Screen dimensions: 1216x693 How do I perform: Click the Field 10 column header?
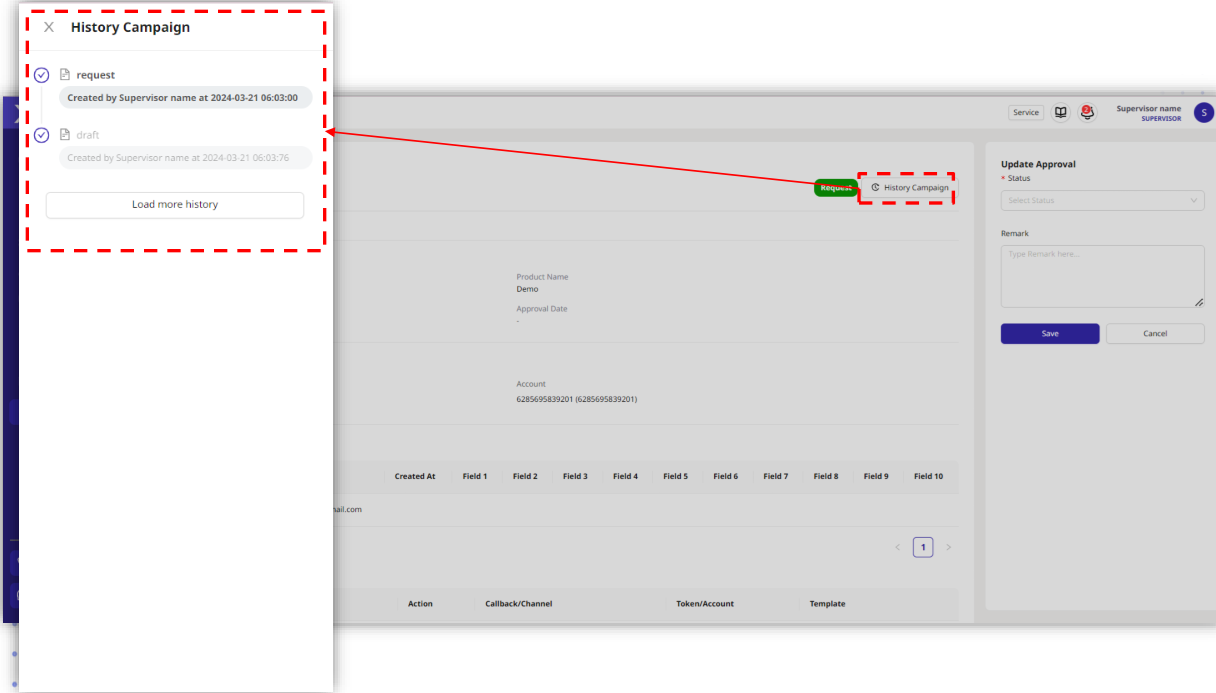pos(928,476)
